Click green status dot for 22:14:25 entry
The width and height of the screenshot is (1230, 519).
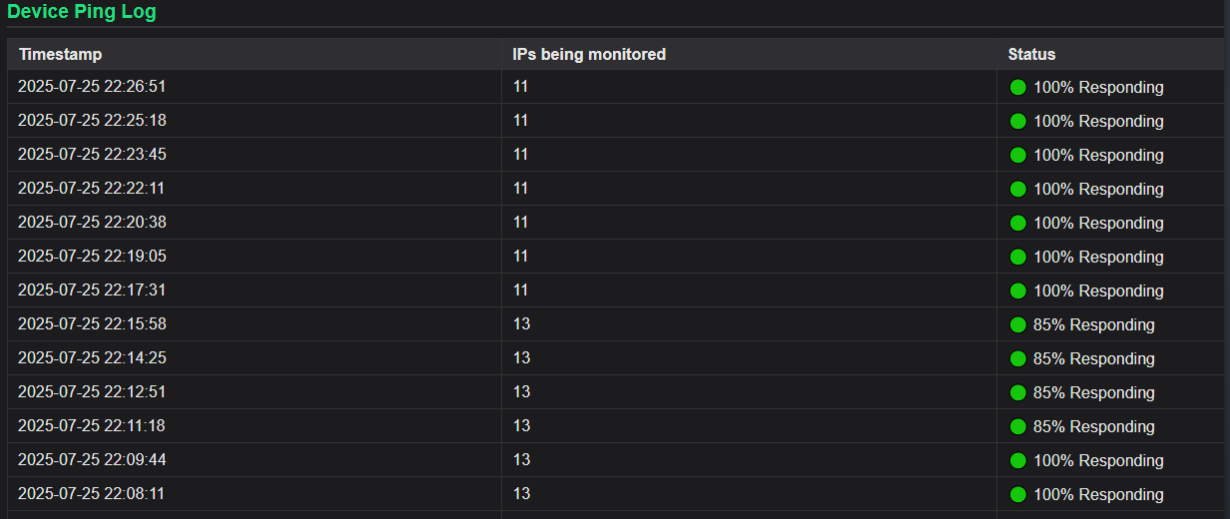point(1018,359)
